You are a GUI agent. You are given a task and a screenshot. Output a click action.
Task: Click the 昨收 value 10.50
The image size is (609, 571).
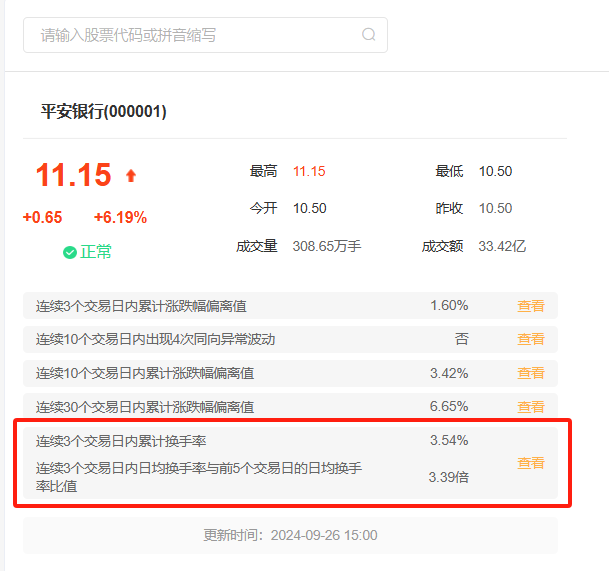tap(495, 208)
